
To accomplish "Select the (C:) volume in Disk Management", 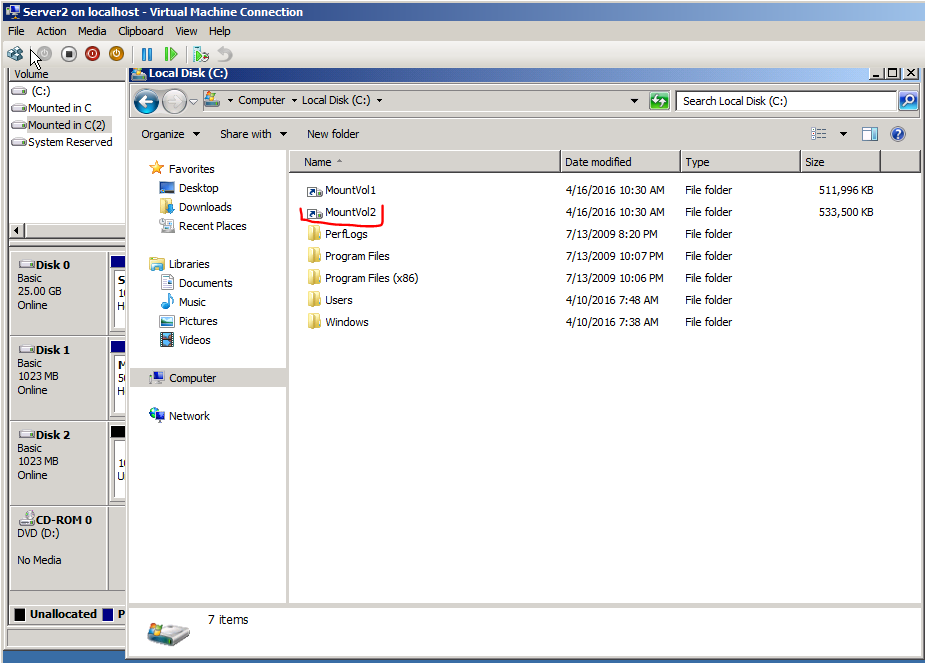I will point(40,91).
